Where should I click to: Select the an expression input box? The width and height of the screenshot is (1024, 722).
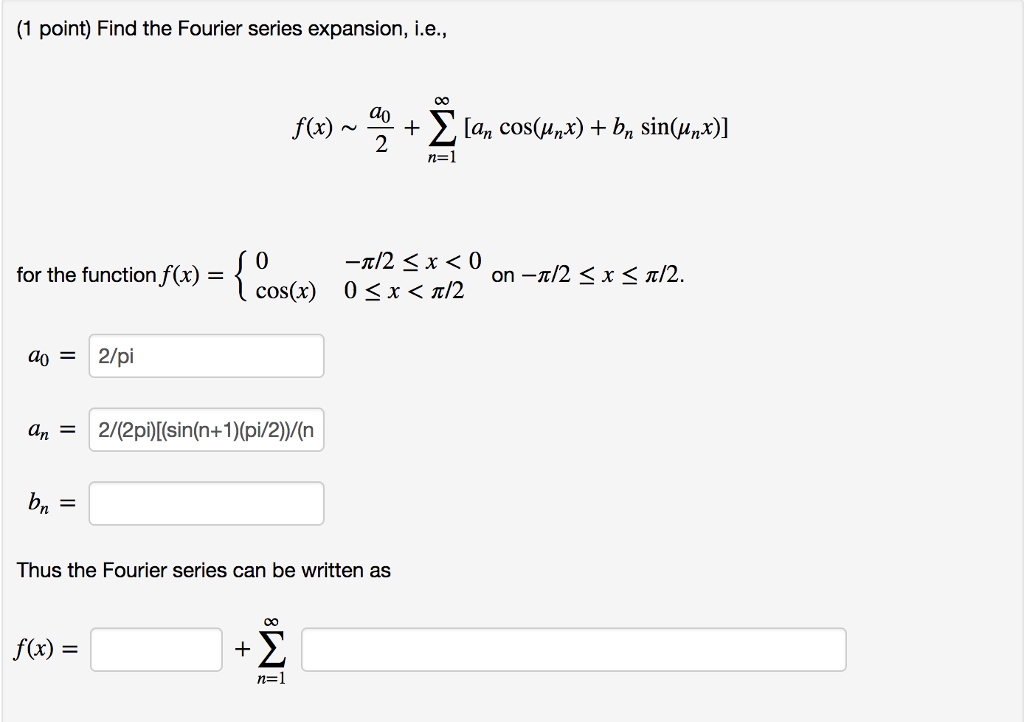point(205,430)
